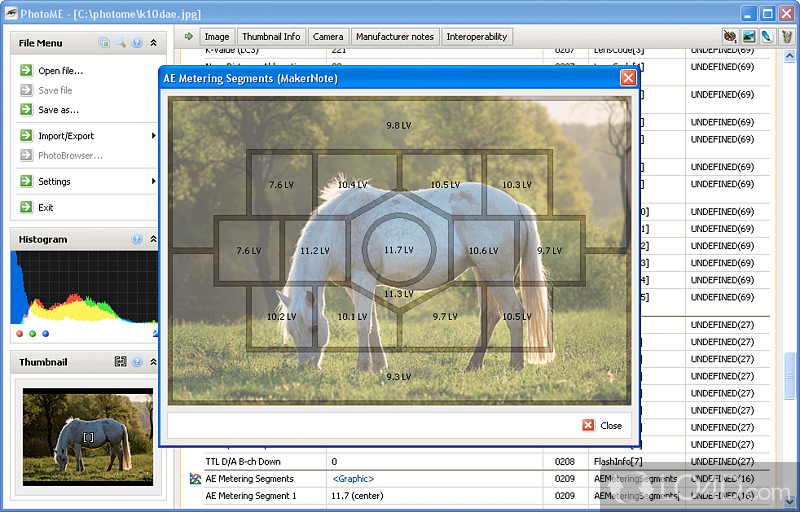
Task: Collapse the File Menu panel
Action: 153,43
